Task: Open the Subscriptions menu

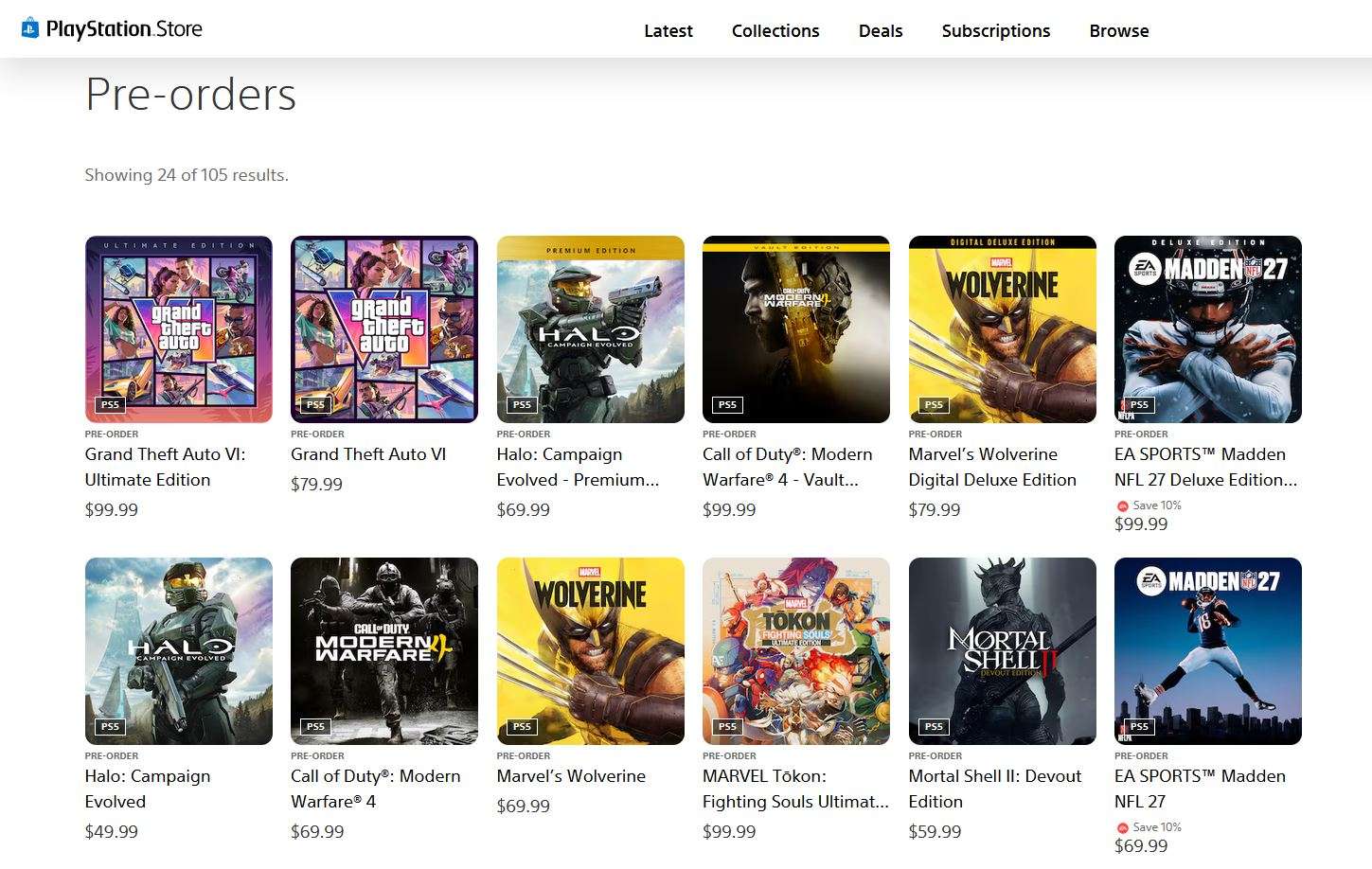Action: tap(996, 30)
